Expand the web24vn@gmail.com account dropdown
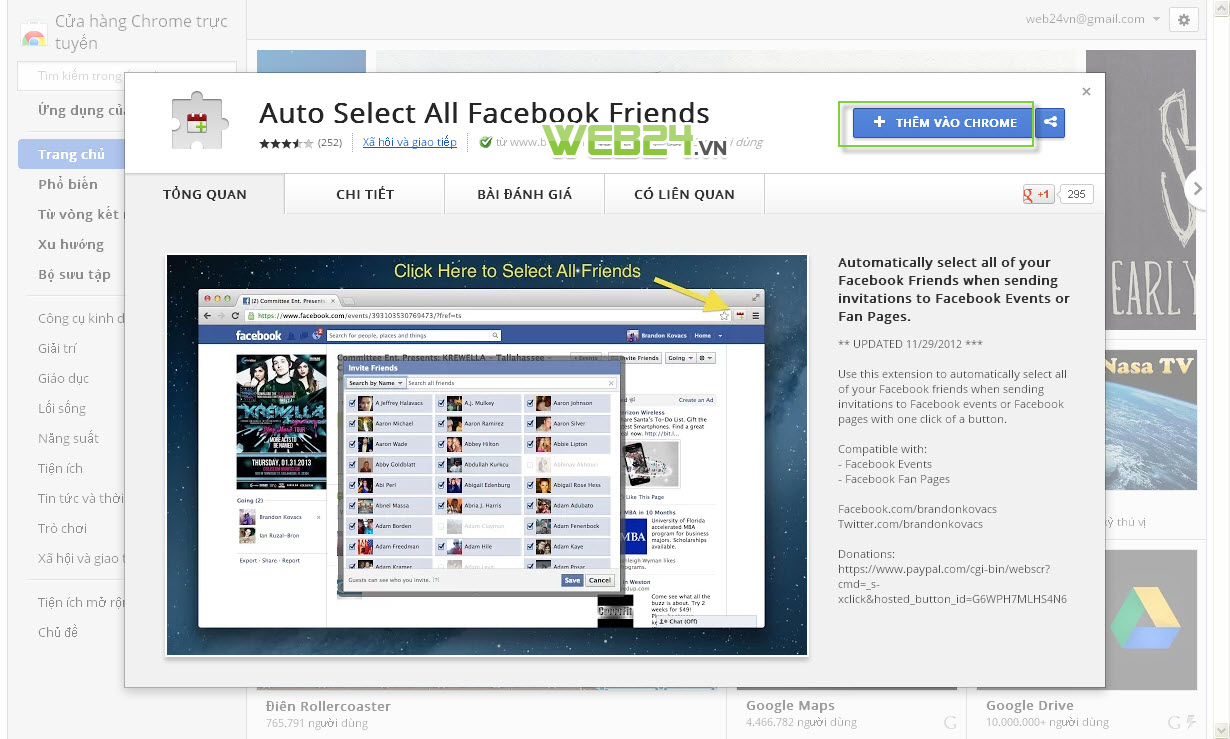Image resolution: width=1230 pixels, height=739 pixels. pos(1093,19)
